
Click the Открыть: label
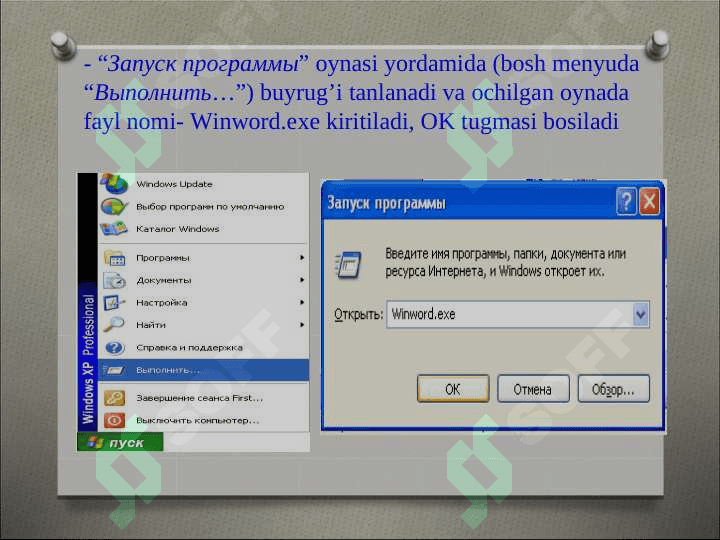coord(358,315)
